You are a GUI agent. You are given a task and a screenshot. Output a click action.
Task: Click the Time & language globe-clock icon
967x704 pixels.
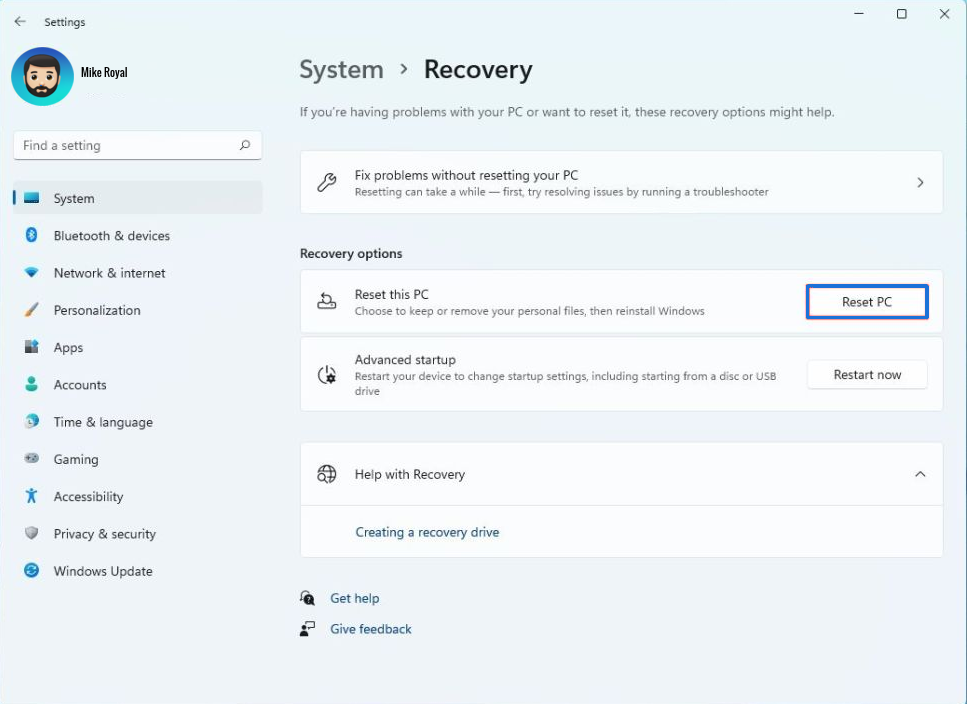pyautogui.click(x=31, y=421)
